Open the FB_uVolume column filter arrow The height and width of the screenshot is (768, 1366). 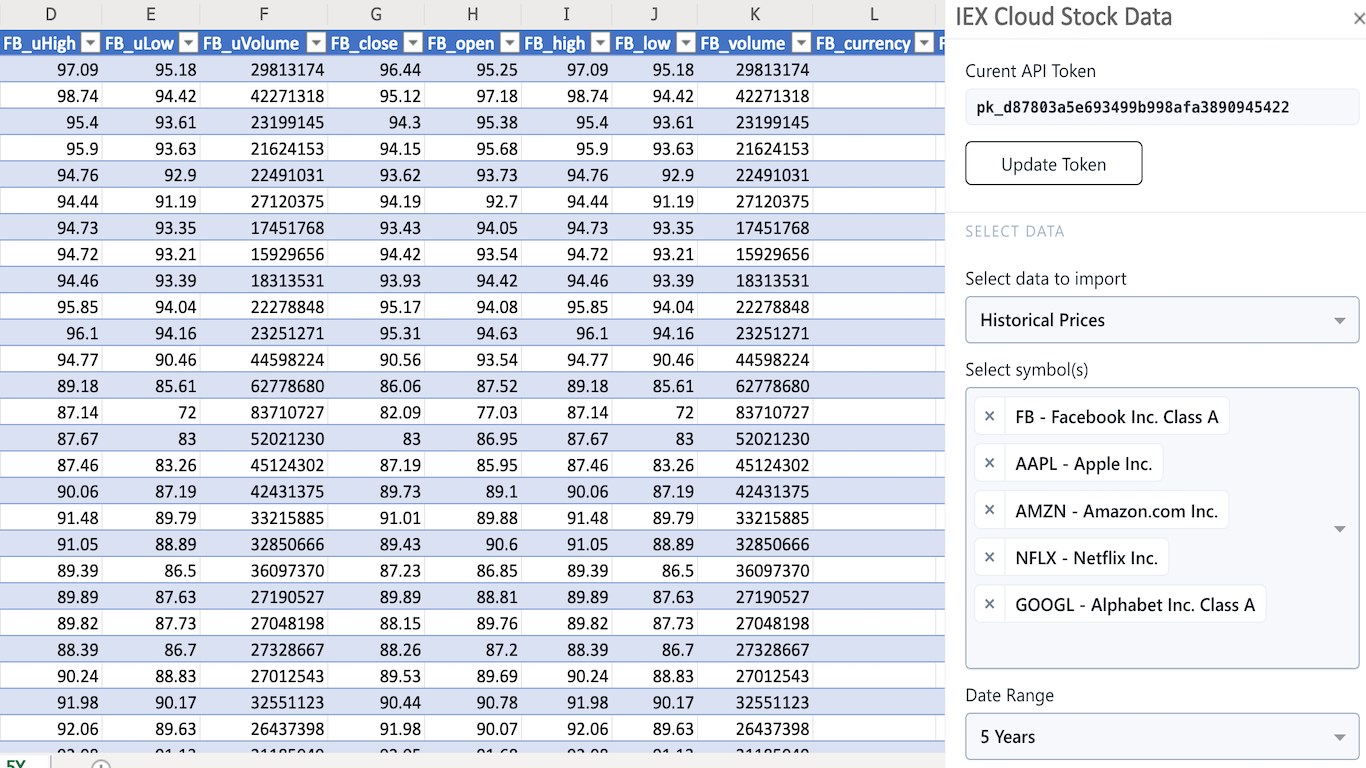(316, 43)
